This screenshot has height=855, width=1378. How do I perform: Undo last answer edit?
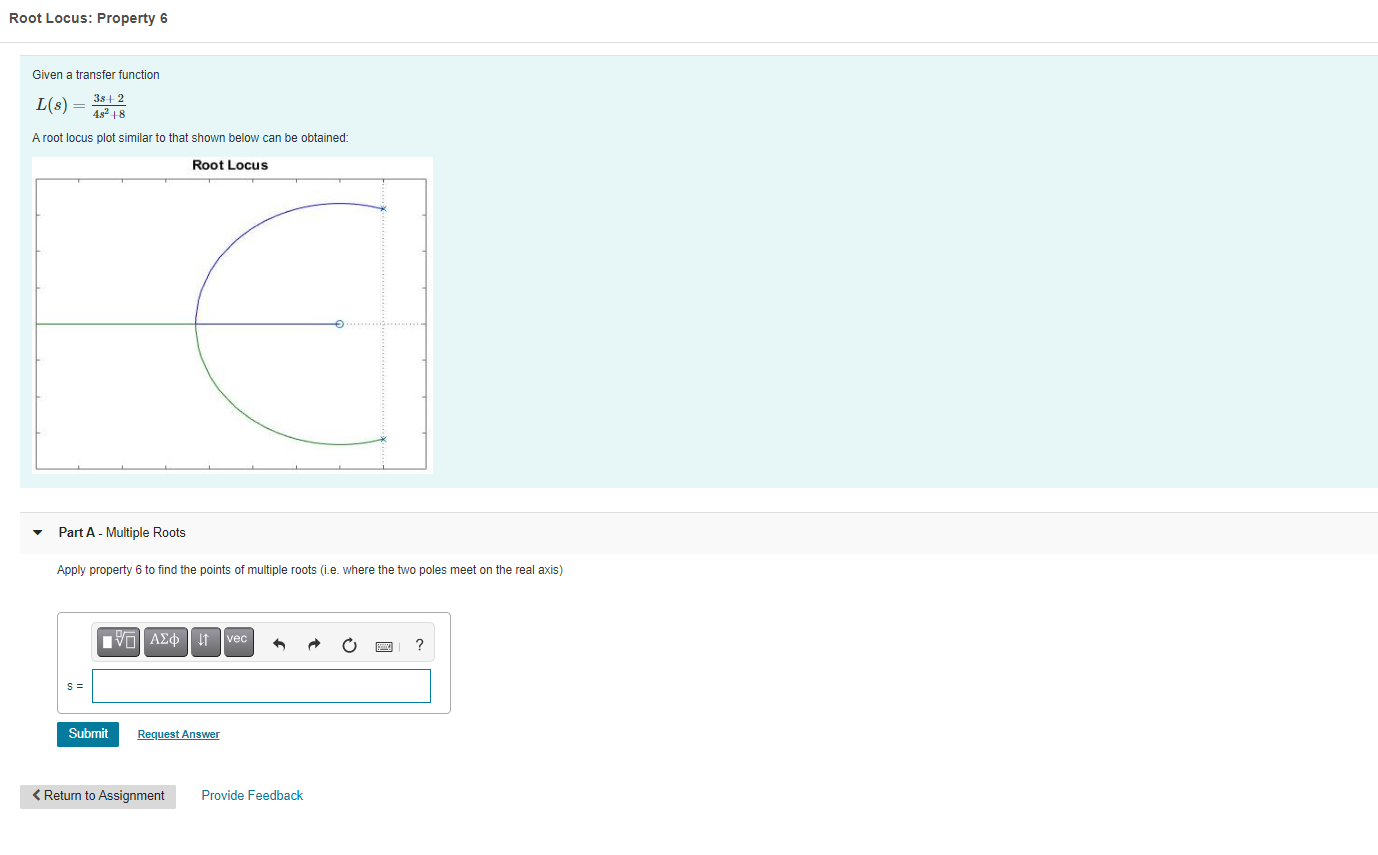click(280, 645)
